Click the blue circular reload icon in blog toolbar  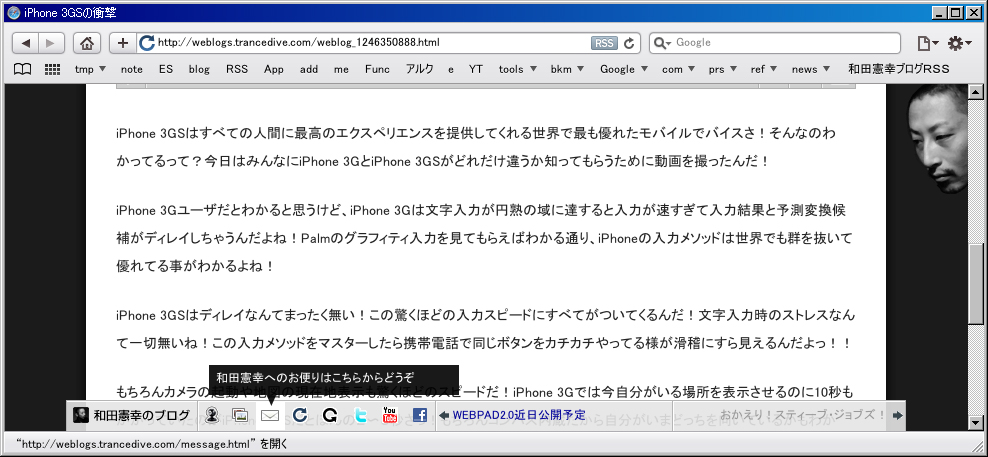point(300,415)
